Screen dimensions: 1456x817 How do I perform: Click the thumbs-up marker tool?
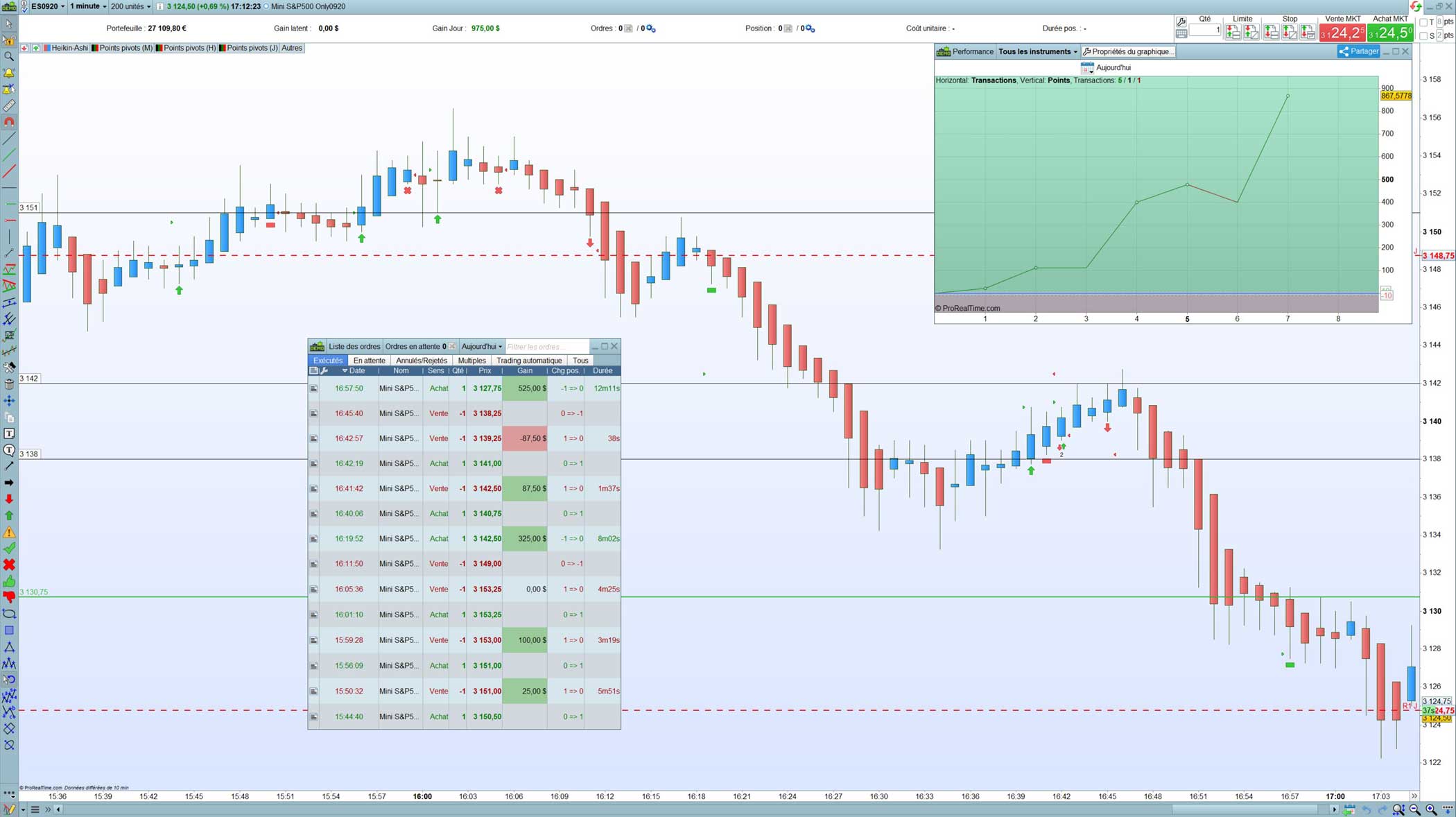(9, 581)
